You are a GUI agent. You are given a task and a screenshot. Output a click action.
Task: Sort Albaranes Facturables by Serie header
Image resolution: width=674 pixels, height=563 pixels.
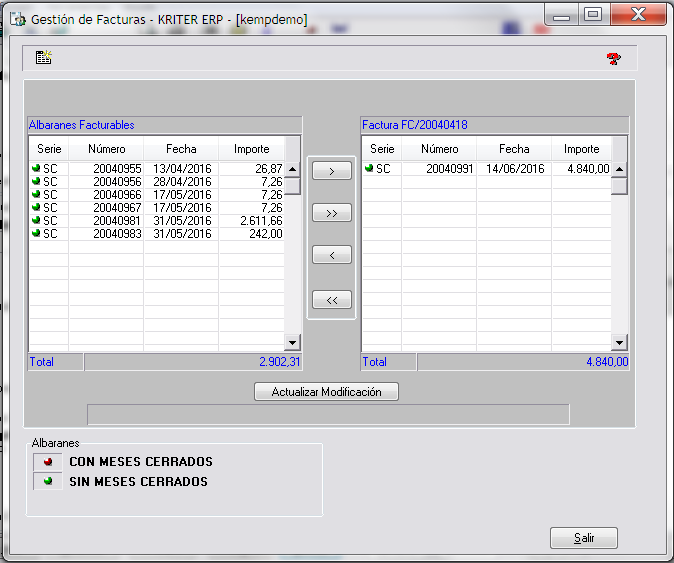(49, 149)
